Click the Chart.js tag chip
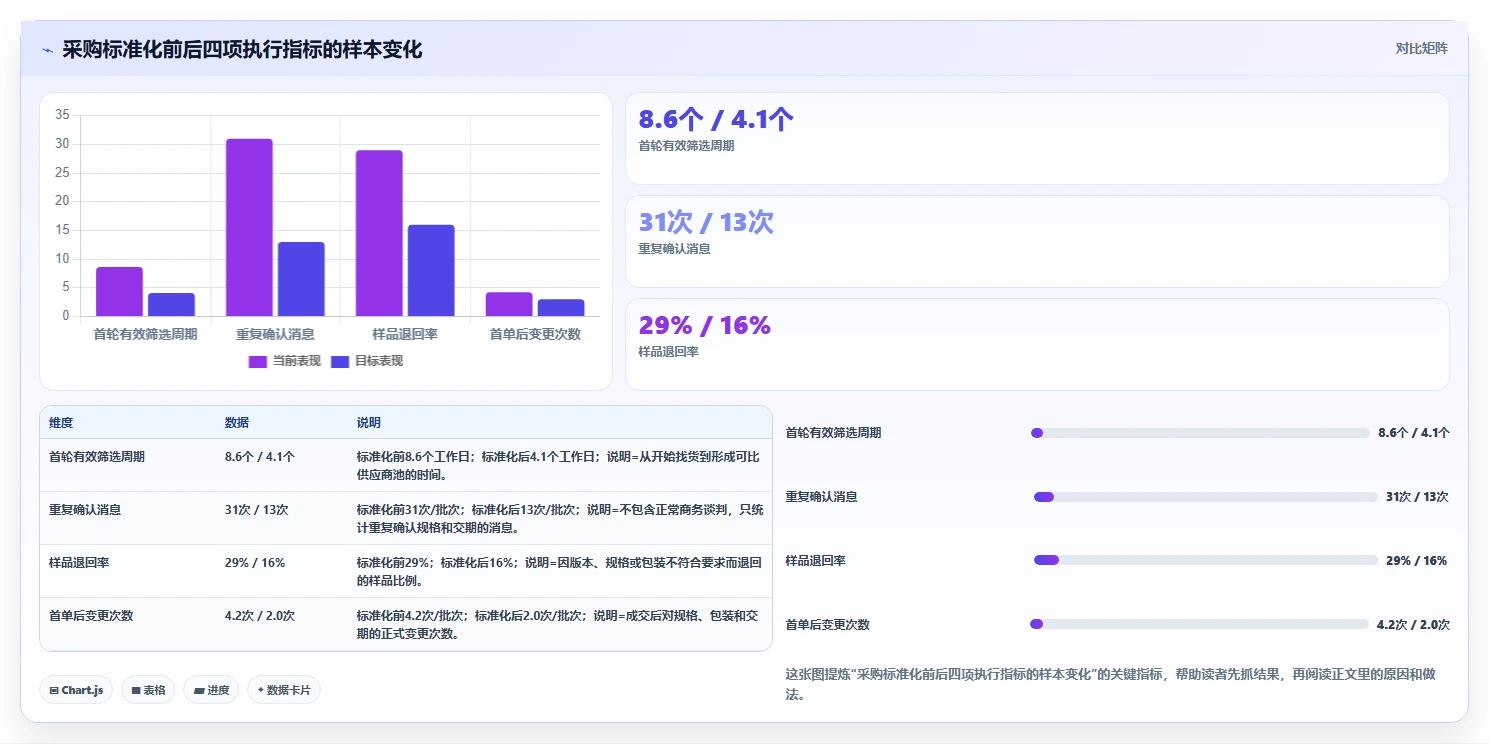 [76, 690]
